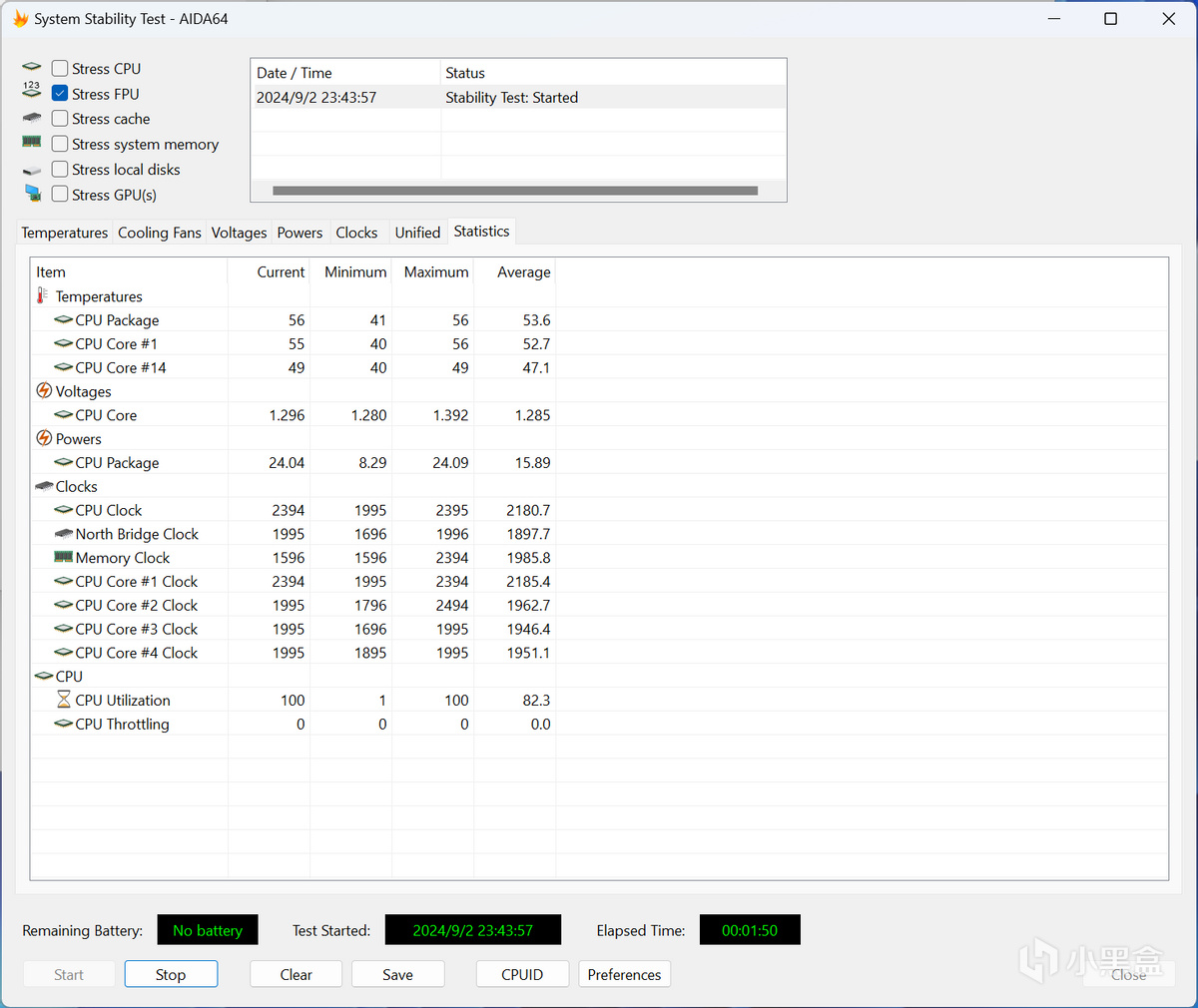Click the chip icon next to Clocks group

click(x=44, y=486)
